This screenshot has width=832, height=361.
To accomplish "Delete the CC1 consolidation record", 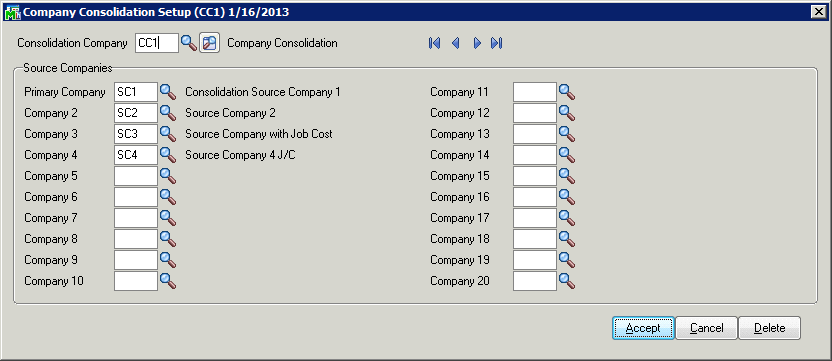I will [x=769, y=328].
